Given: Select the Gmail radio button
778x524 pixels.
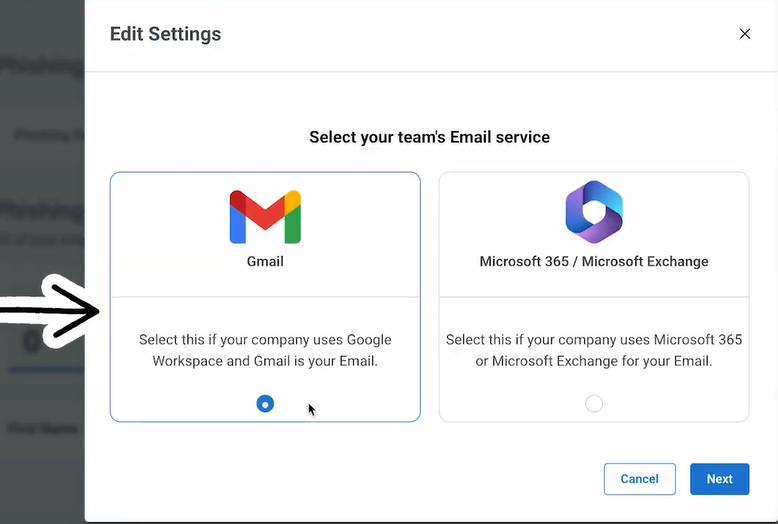Looking at the screenshot, I should click(x=265, y=404).
